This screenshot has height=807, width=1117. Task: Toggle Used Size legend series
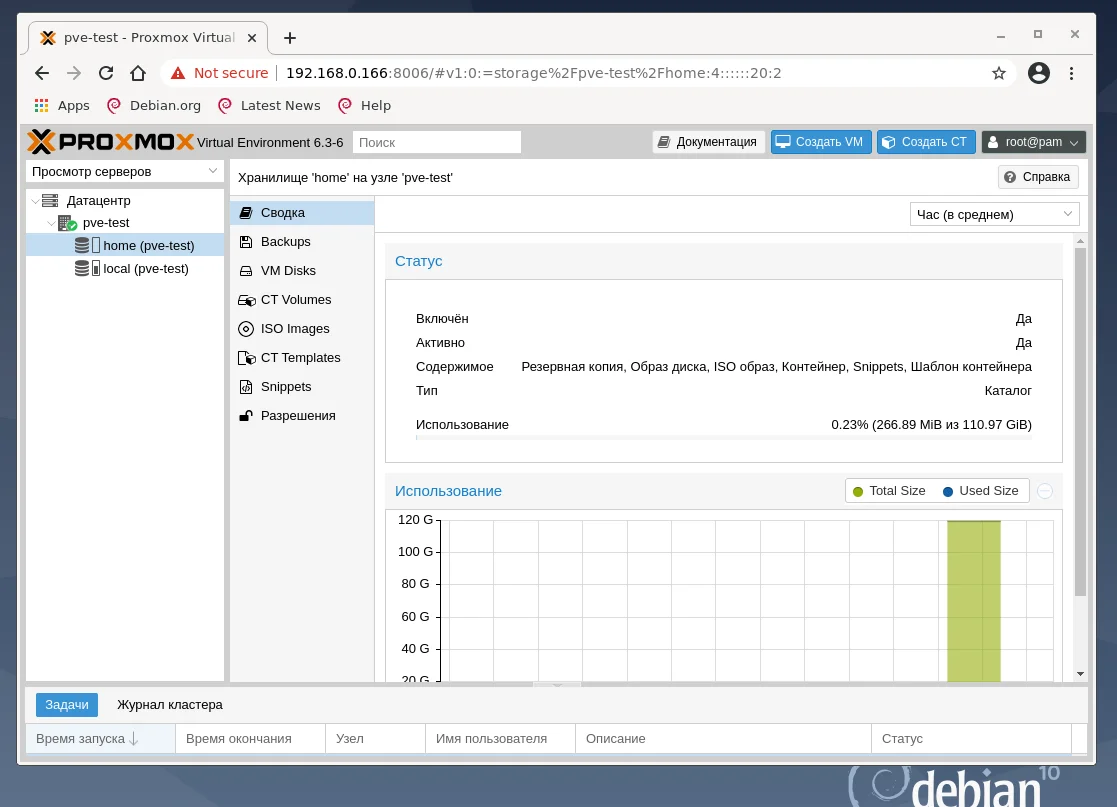tap(980, 491)
